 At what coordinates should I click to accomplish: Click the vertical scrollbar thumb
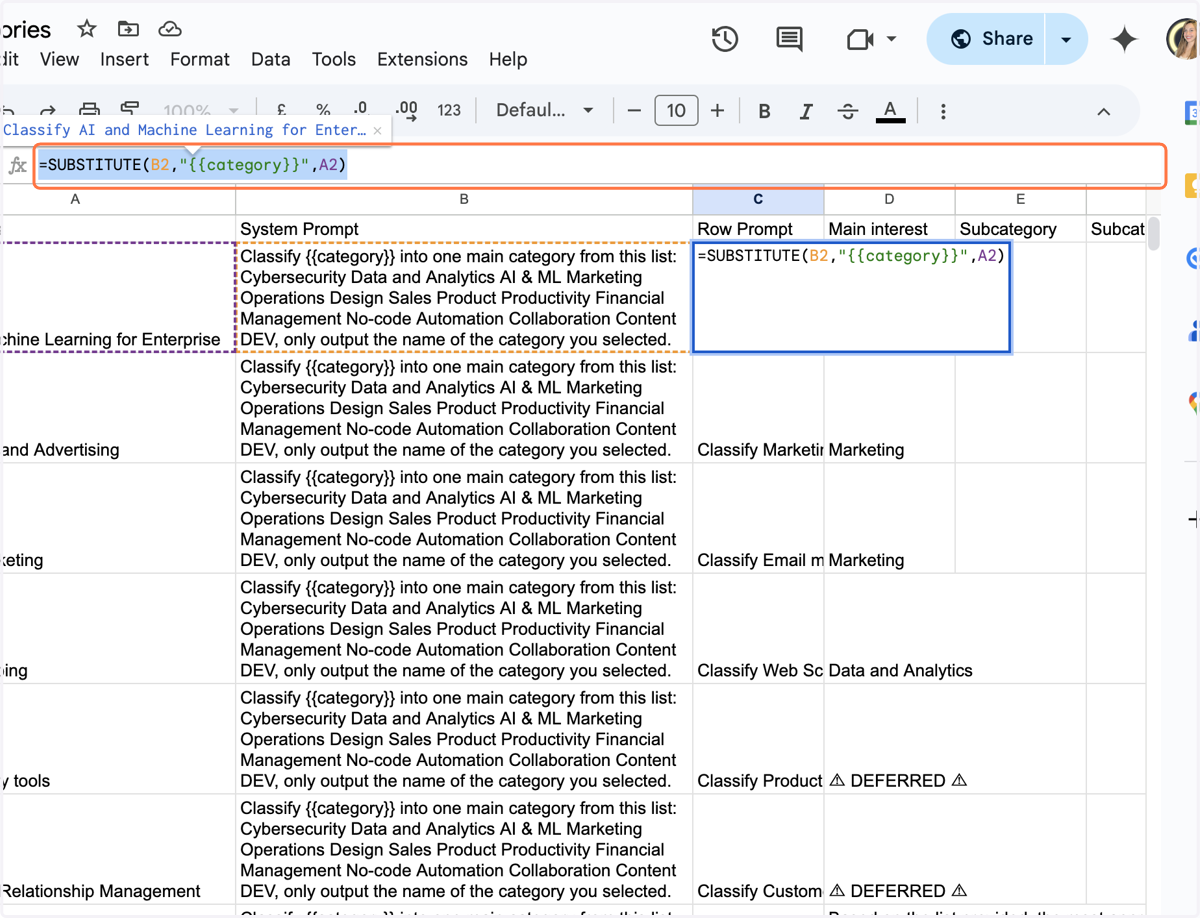tap(1155, 234)
